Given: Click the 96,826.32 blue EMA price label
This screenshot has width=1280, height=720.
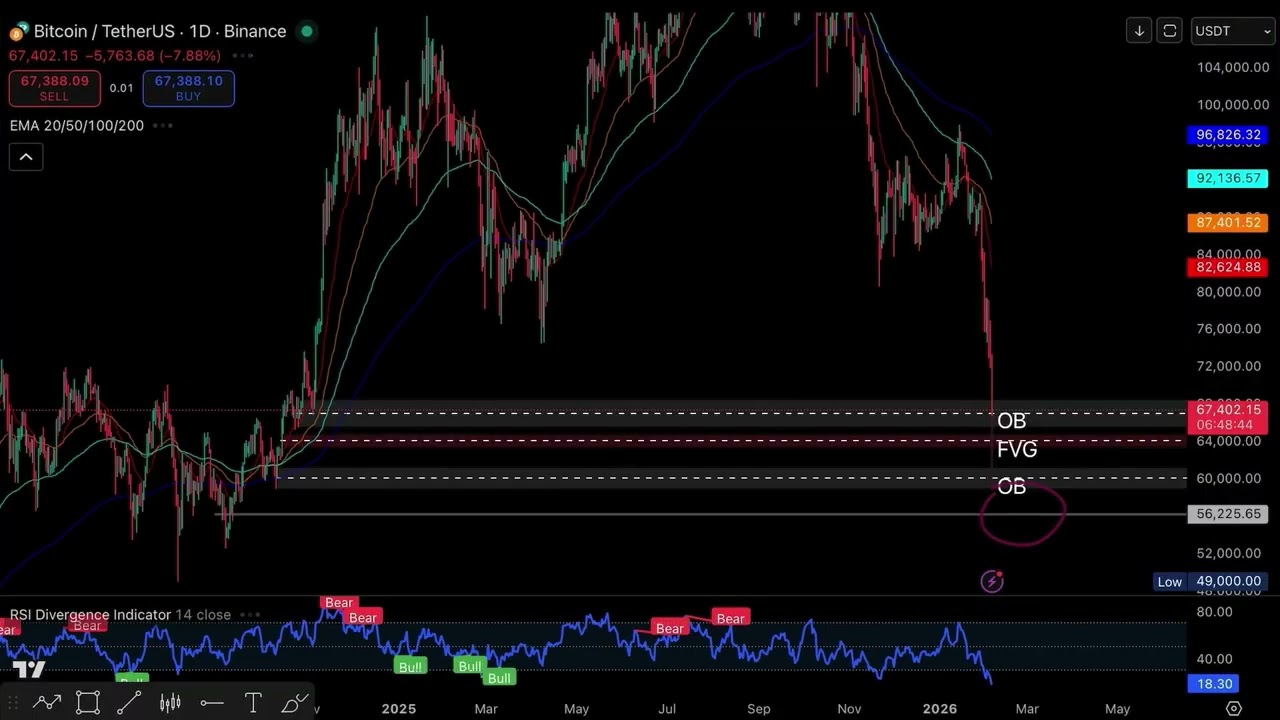Looking at the screenshot, I should click(x=1227, y=135).
